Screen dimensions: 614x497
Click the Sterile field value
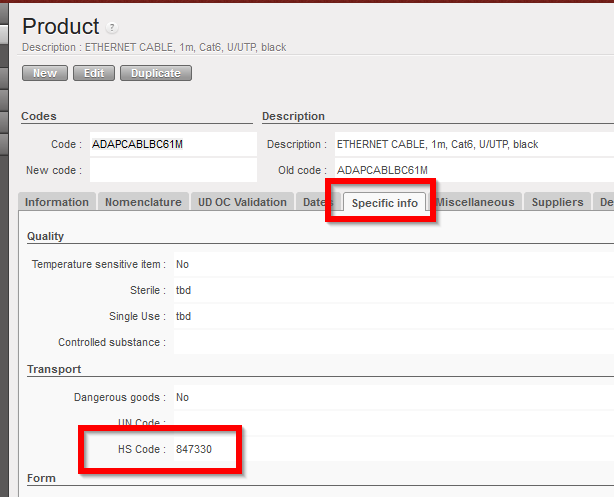click(183, 290)
